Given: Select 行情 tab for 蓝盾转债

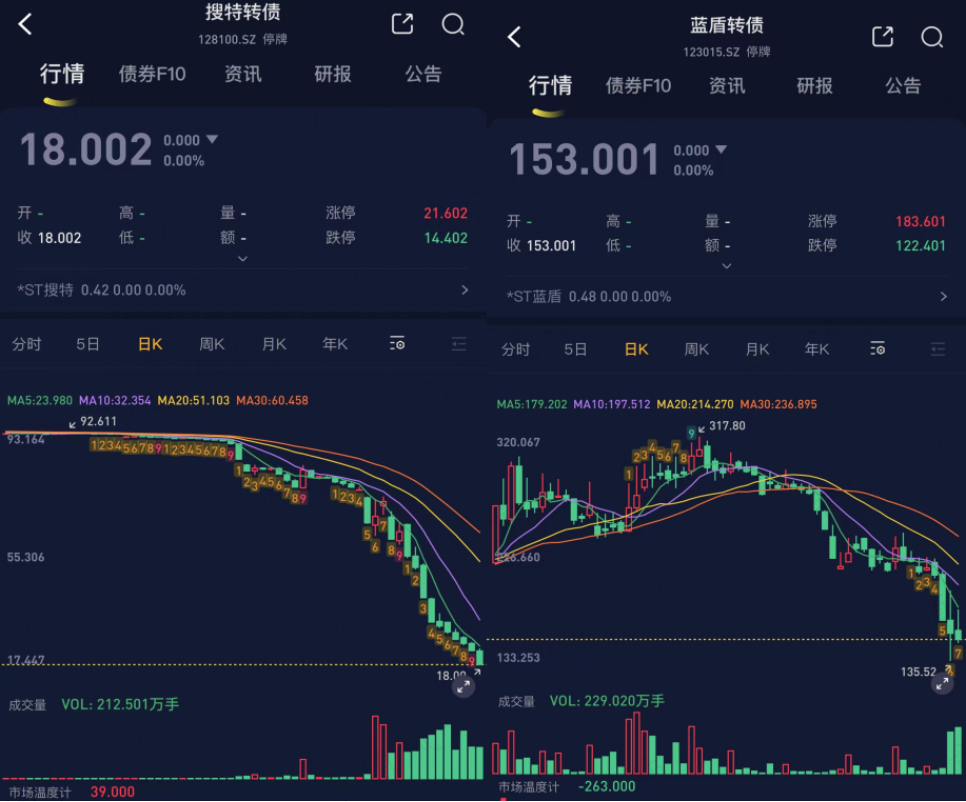Looking at the screenshot, I should (550, 86).
